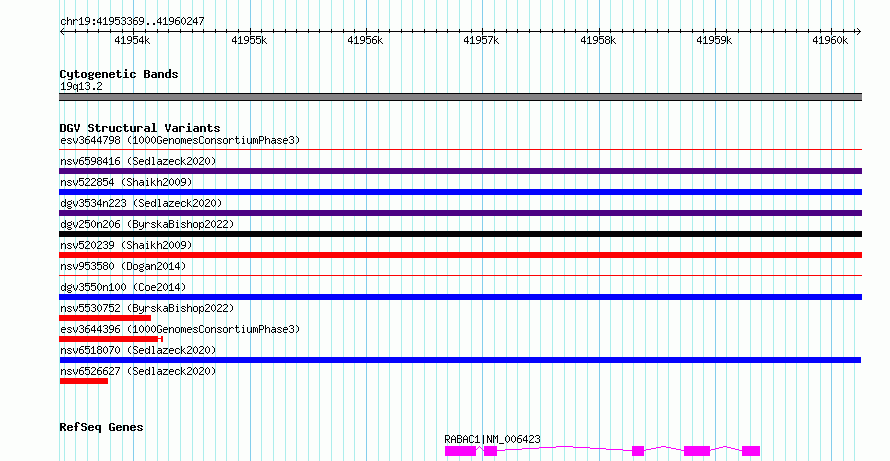Click the dgv3550n100 (Coe2014) label
This screenshot has width=890, height=461.
123,287
